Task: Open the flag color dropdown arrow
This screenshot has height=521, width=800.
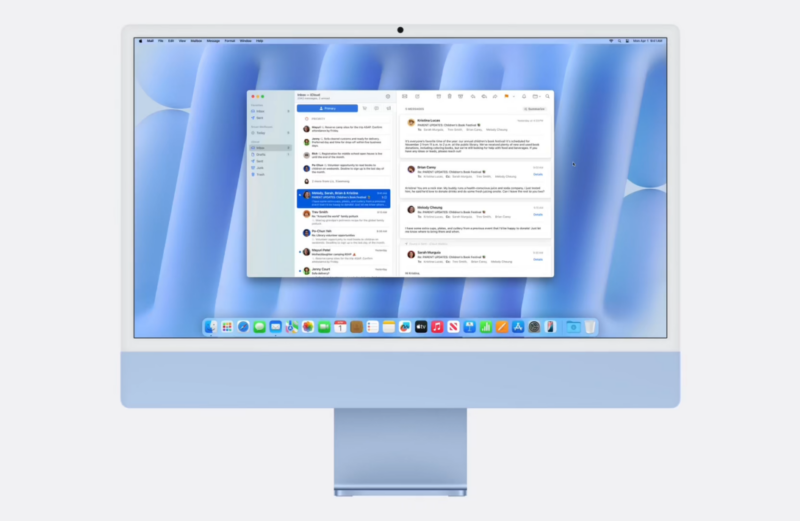Action: (x=514, y=96)
